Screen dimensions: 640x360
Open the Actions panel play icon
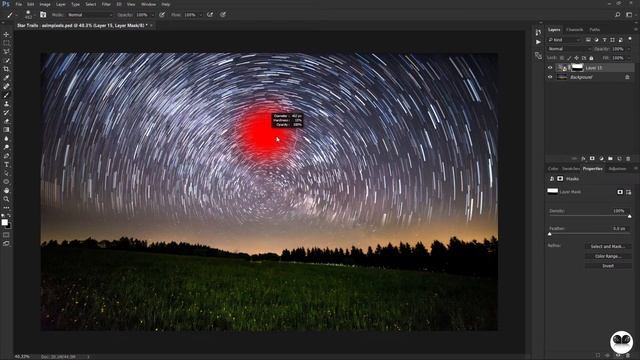click(538, 42)
